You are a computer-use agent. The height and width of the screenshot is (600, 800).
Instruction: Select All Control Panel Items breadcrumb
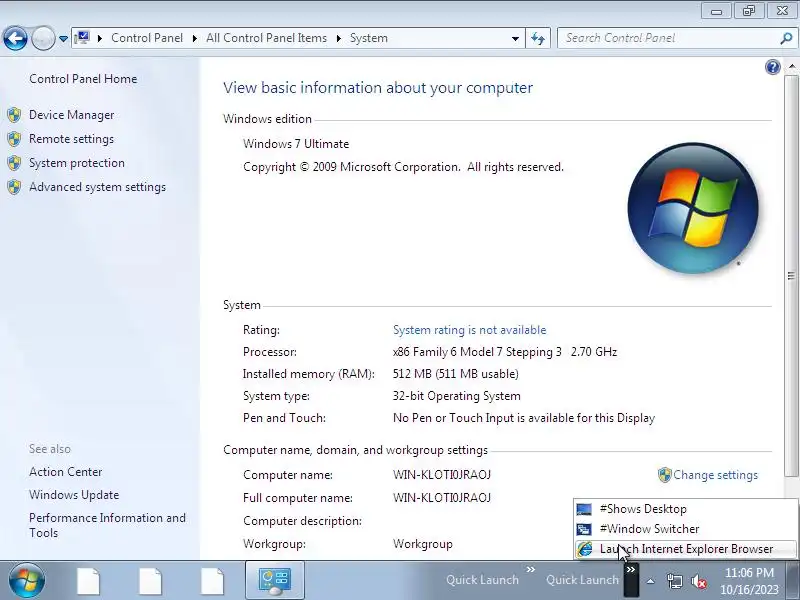tap(266, 38)
